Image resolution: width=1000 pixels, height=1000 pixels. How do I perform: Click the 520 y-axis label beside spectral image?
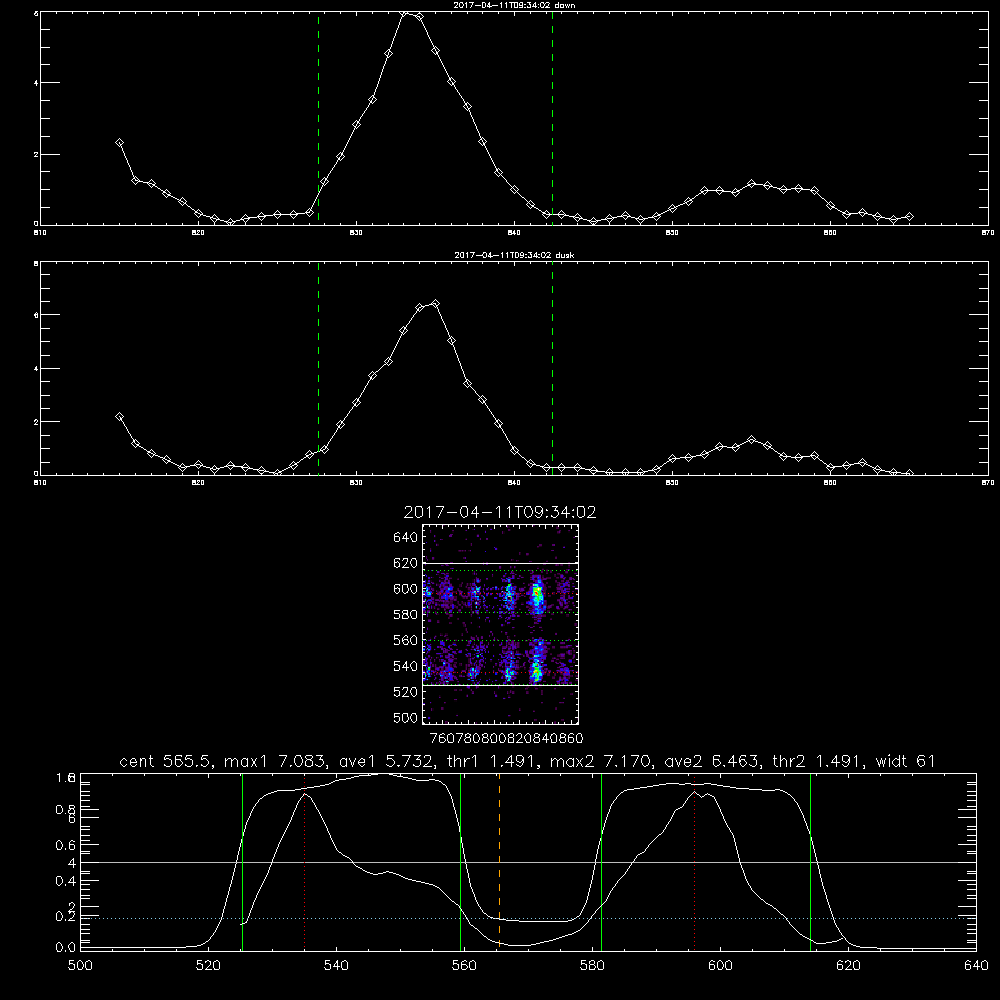tap(406, 692)
